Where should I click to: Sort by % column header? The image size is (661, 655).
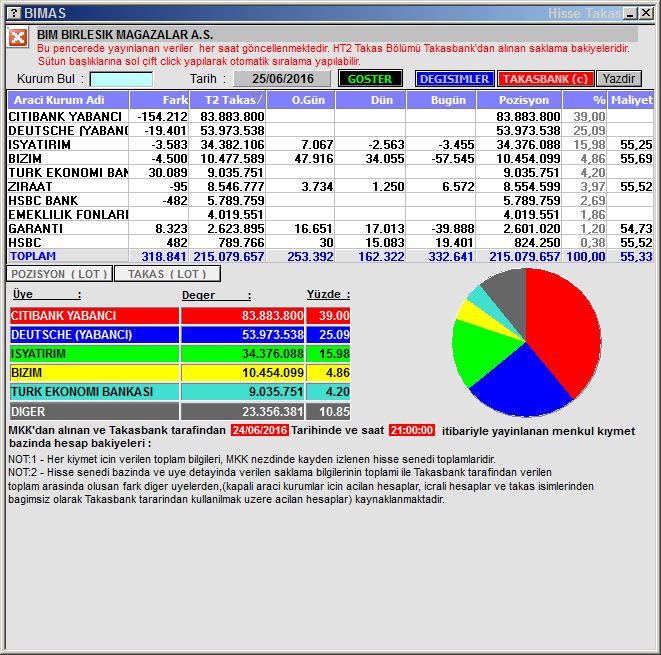[585, 100]
